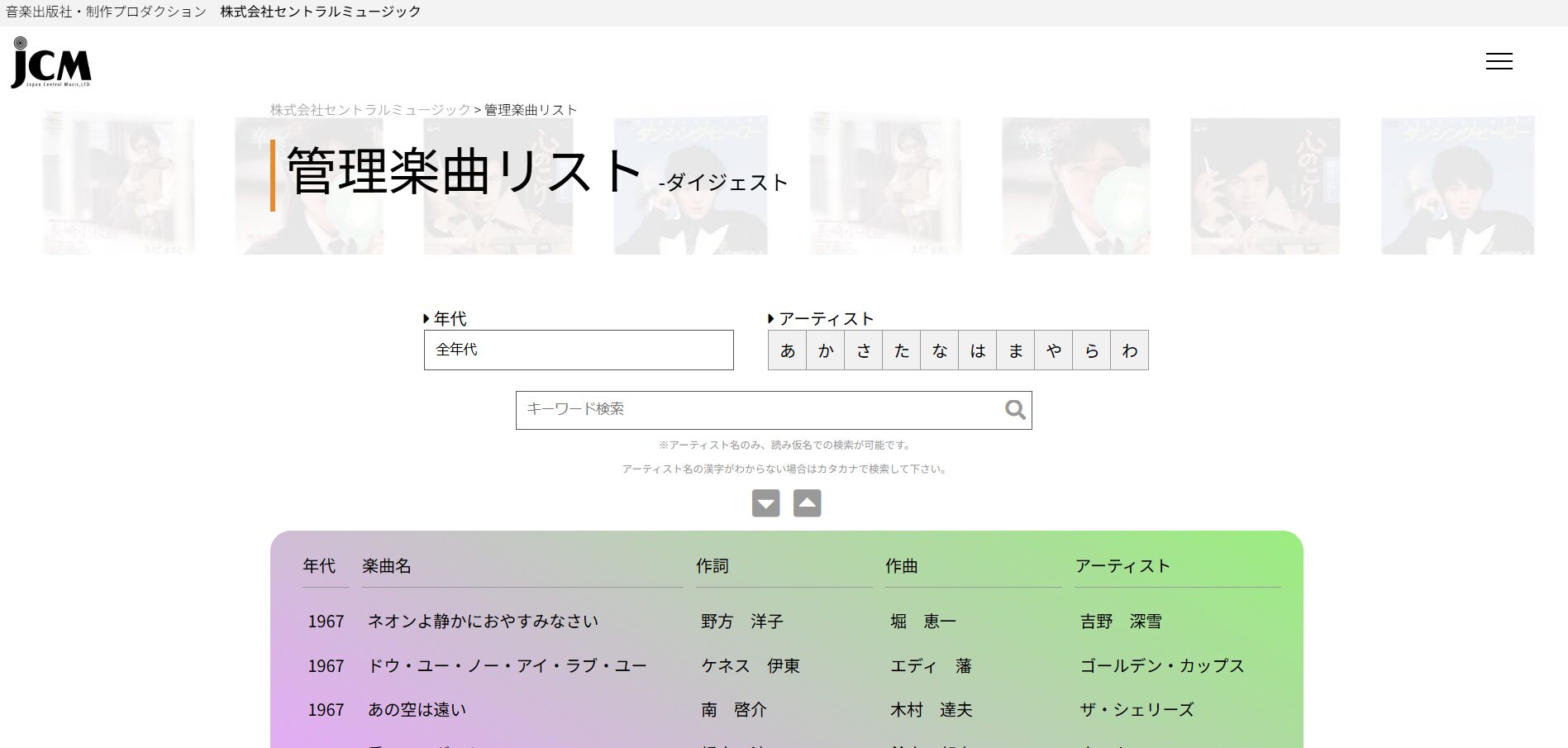Select the た kana tab
This screenshot has width=1568, height=748.
click(901, 350)
